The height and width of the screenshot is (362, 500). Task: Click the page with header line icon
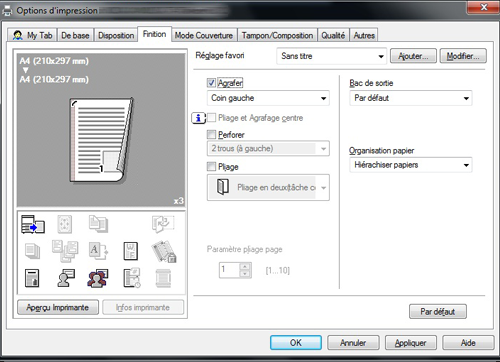click(32, 278)
